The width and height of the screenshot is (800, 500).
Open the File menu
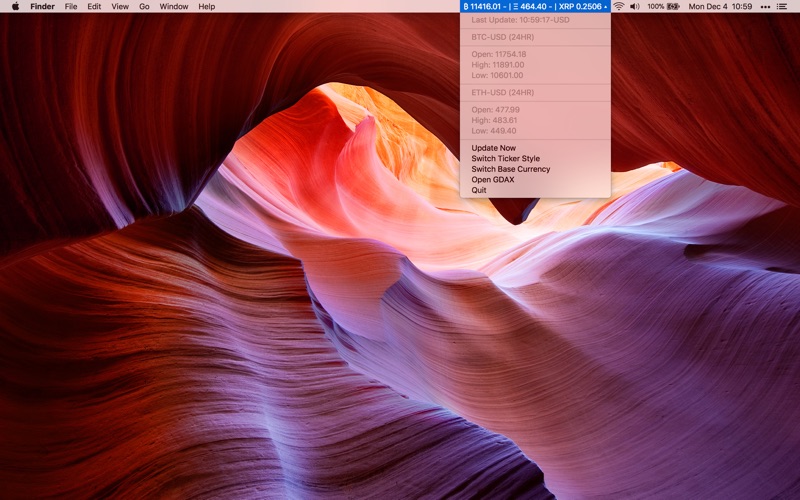pyautogui.click(x=71, y=6)
